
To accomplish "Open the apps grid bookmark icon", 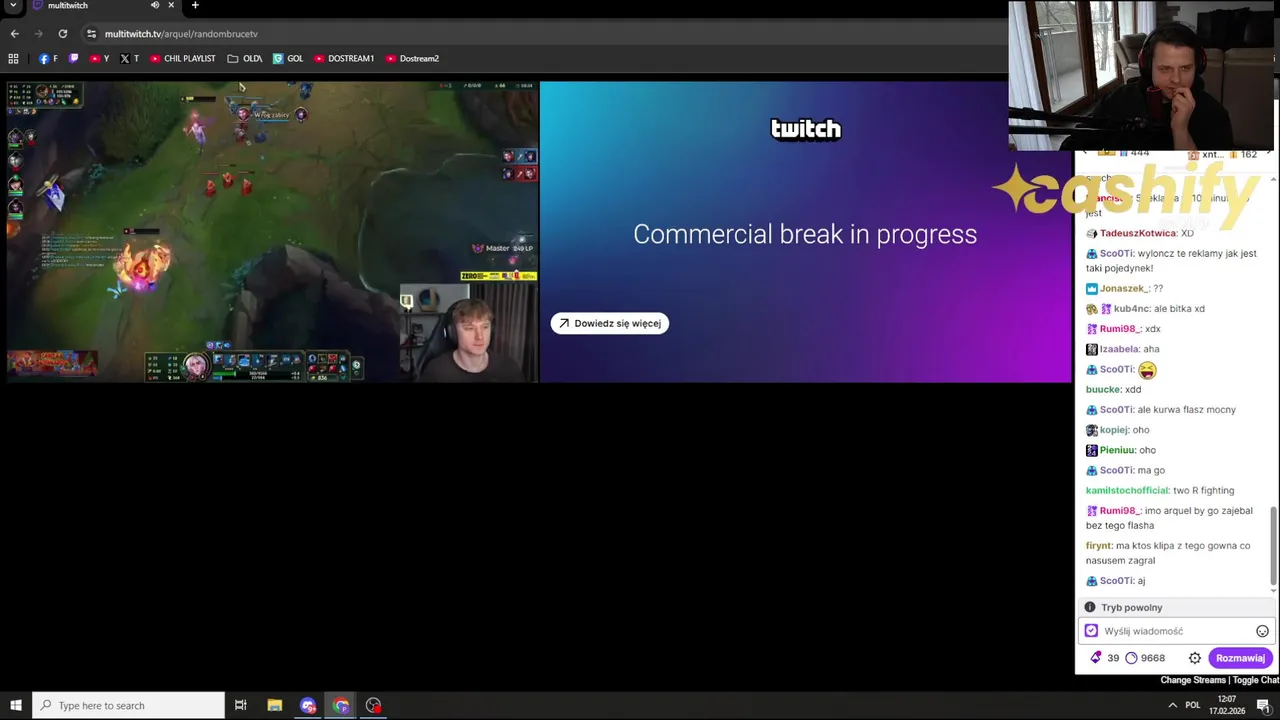I will point(13,59).
